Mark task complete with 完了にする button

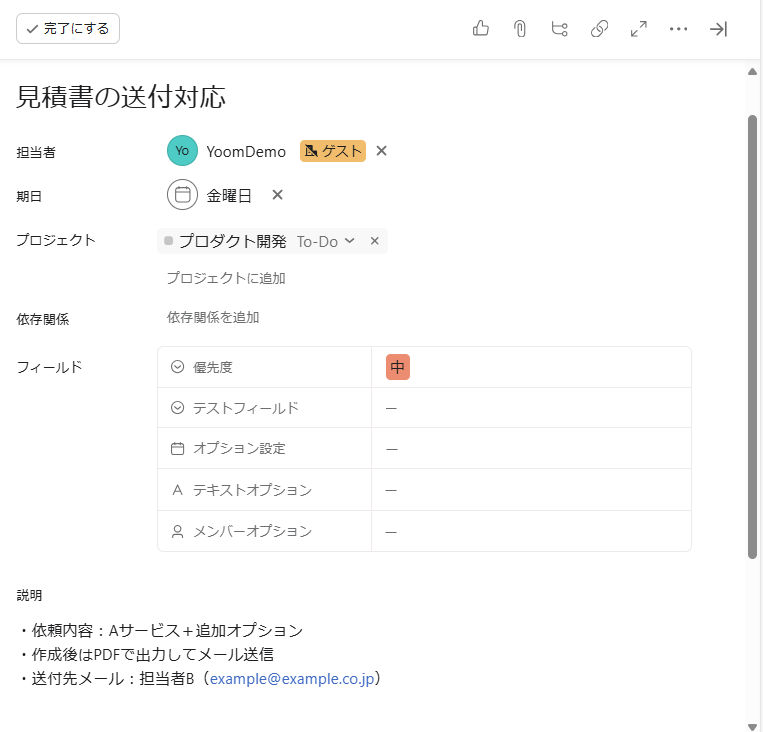click(68, 29)
